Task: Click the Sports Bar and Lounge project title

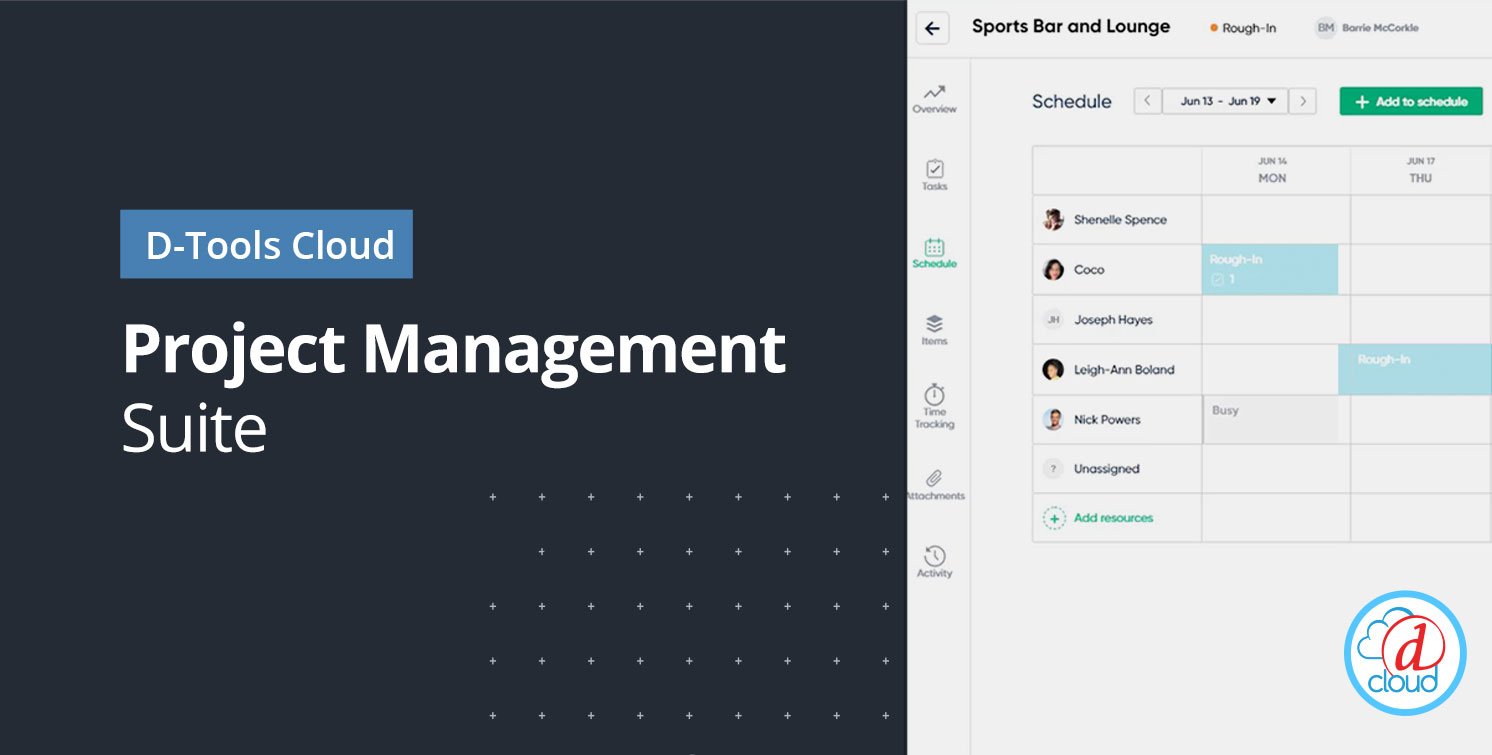Action: point(1071,27)
